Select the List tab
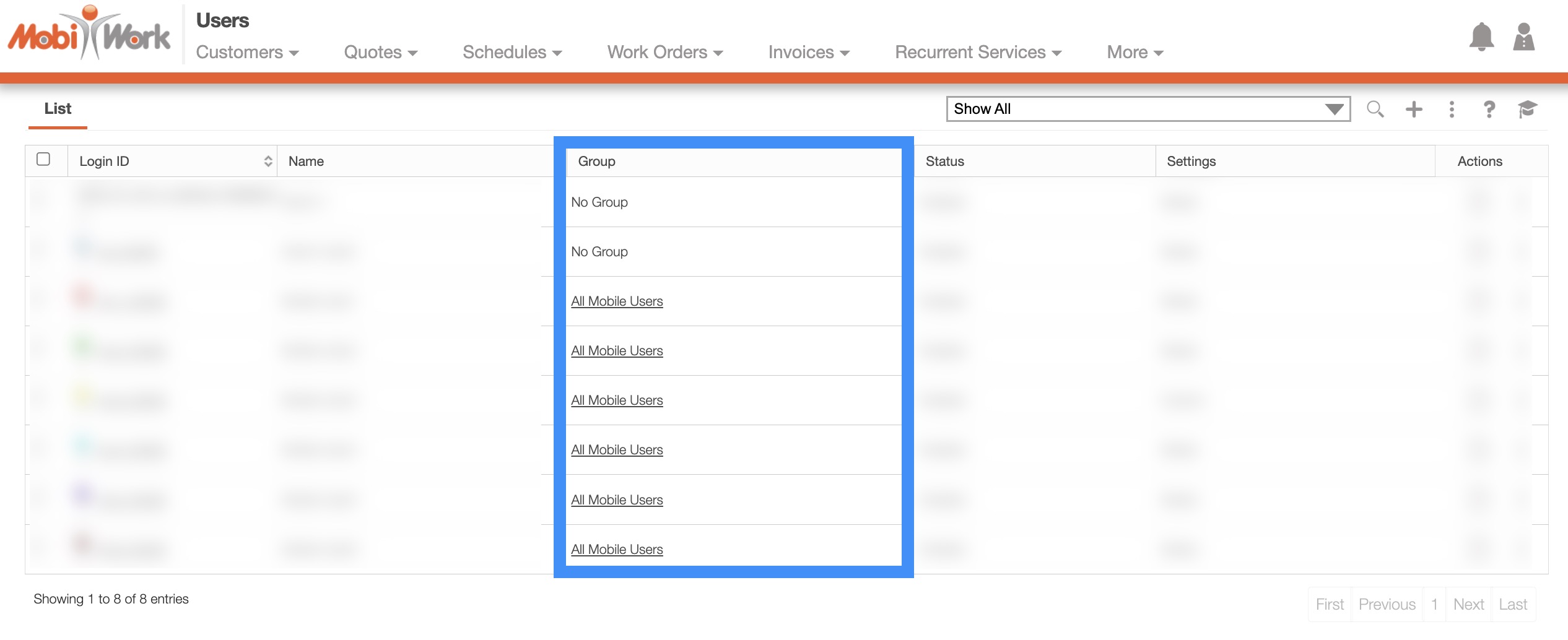Screen dimensions: 1568x640 click(x=58, y=109)
